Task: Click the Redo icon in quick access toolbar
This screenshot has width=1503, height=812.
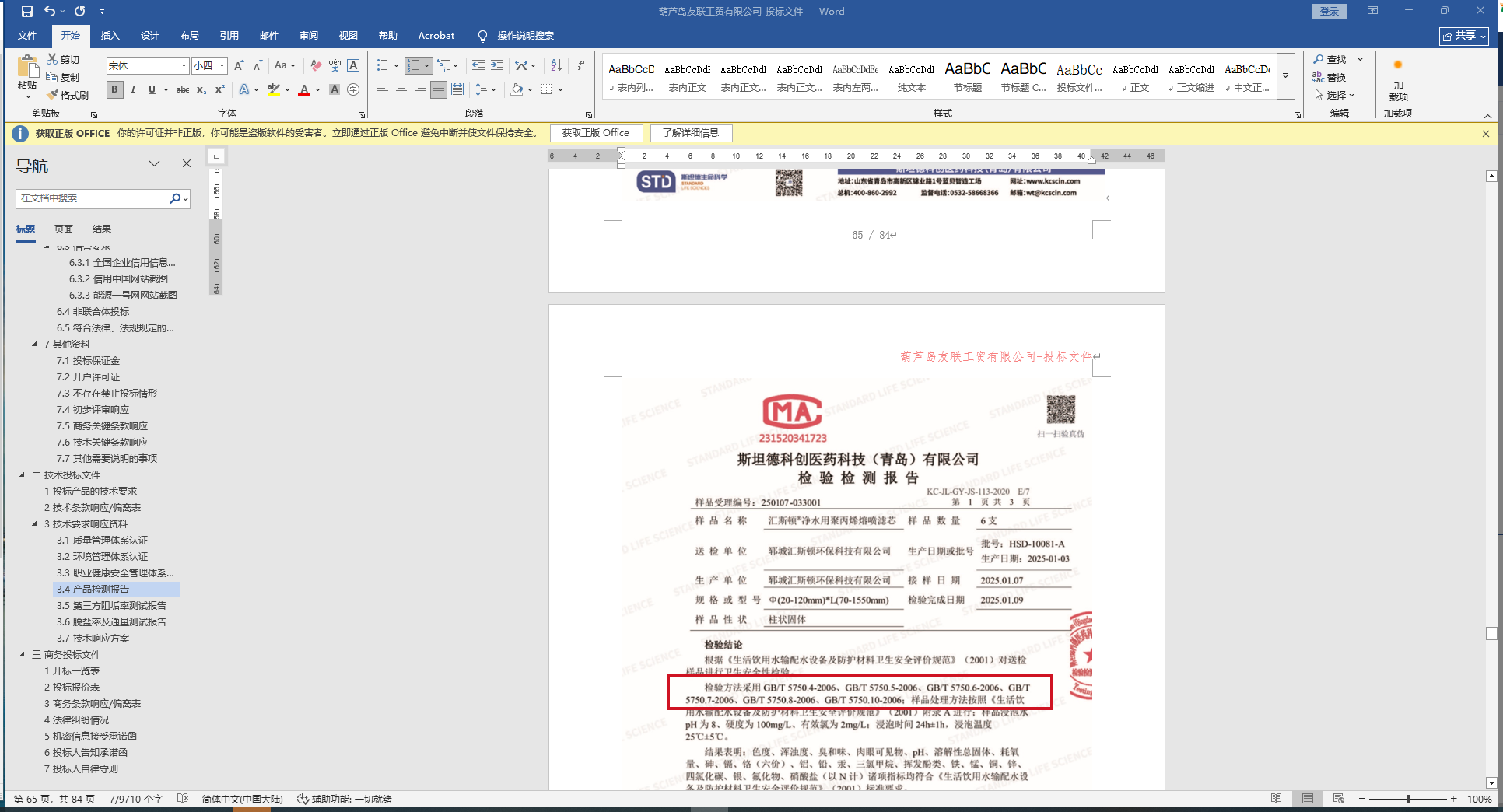Action: [79, 12]
